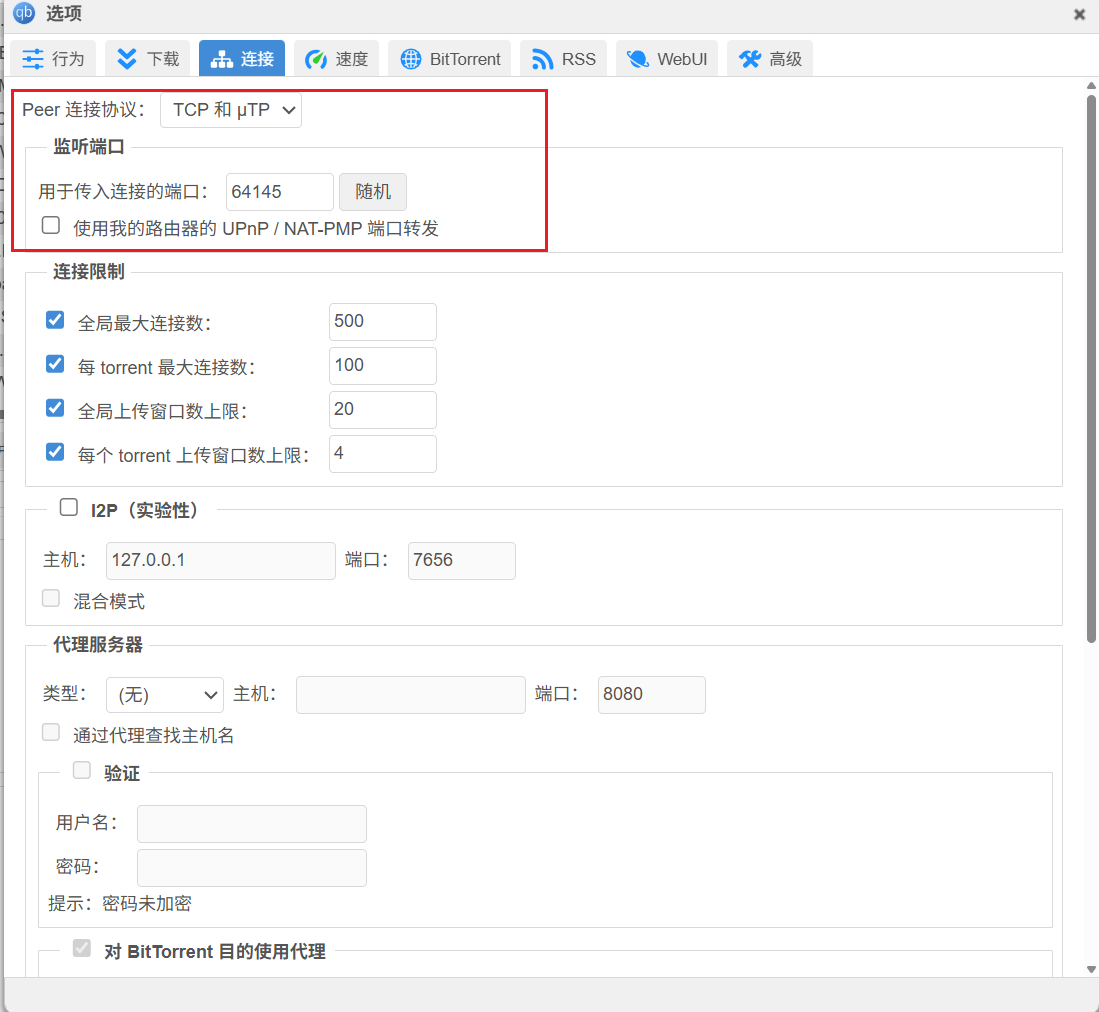Close the 选项 dialog
Screen dimensions: 1099x1012
click(x=1079, y=14)
